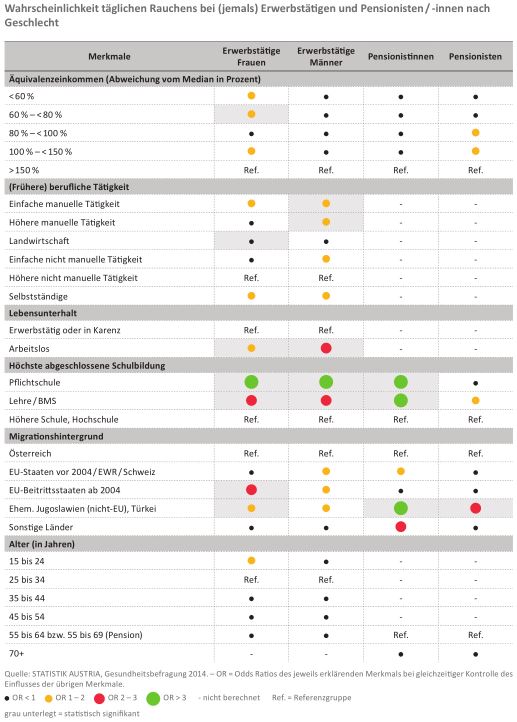Select the Pensionistinnen column header

(x=401, y=57)
